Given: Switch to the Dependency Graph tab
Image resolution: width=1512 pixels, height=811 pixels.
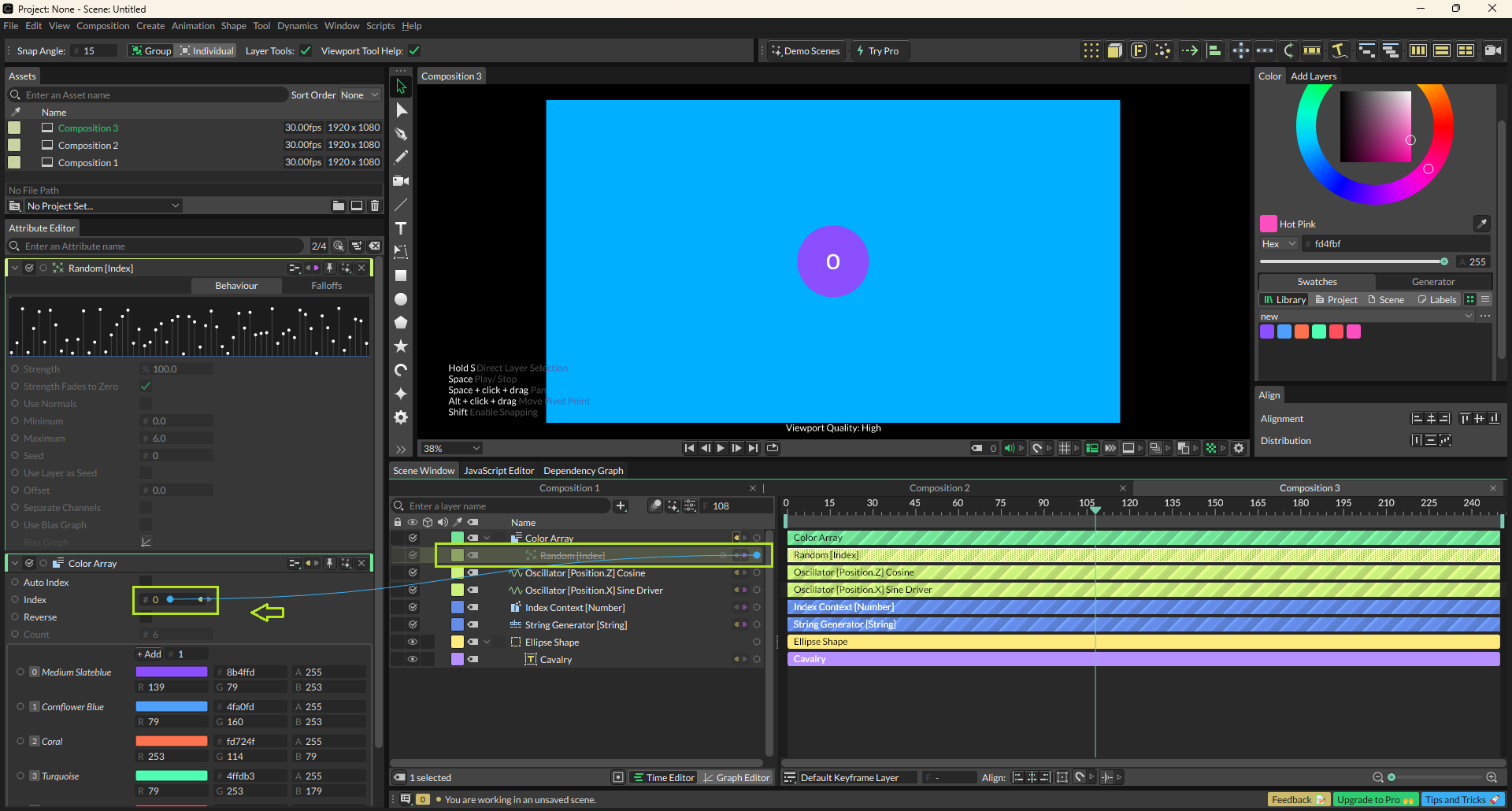Looking at the screenshot, I should tap(583, 471).
